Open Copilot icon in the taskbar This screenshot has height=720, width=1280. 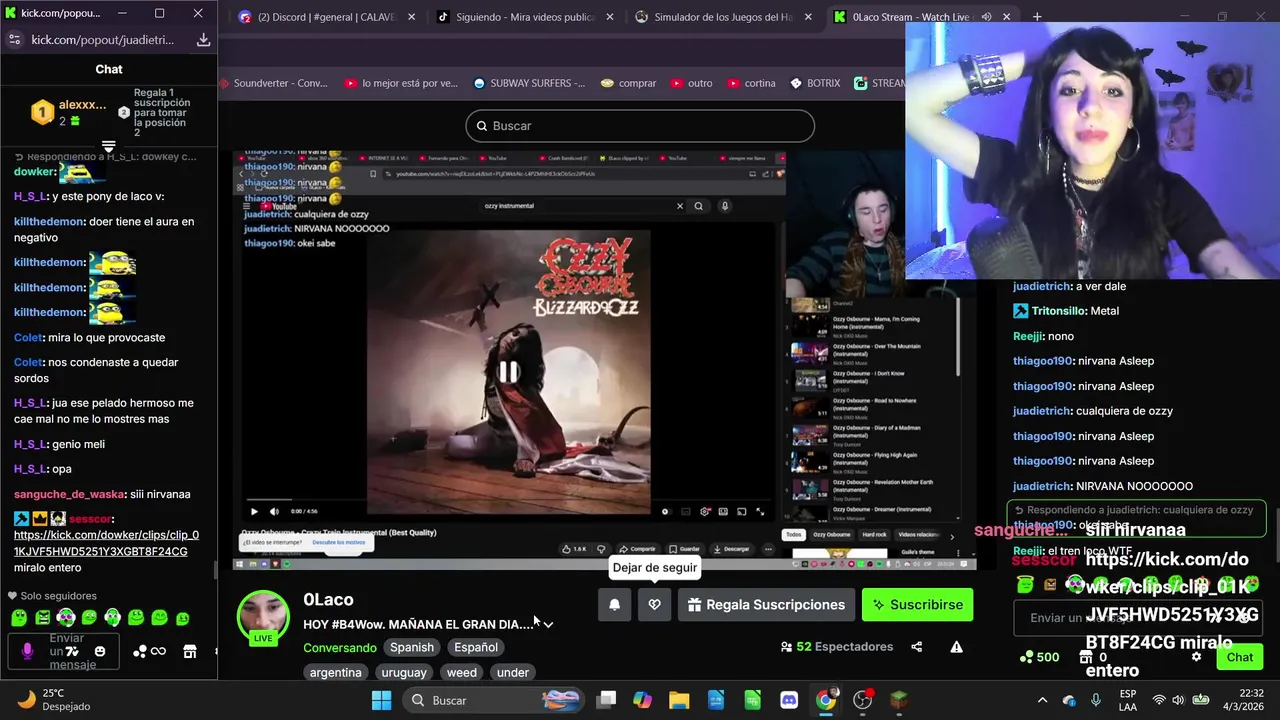click(642, 700)
